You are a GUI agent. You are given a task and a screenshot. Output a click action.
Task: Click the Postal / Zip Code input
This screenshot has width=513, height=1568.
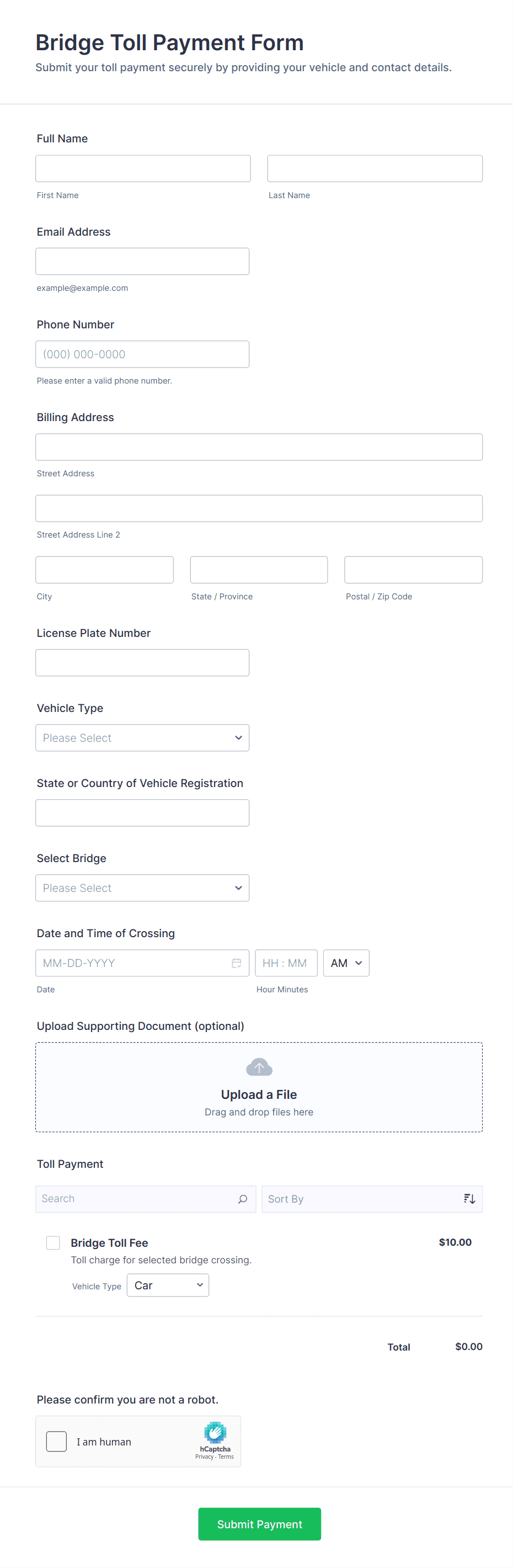tap(413, 570)
